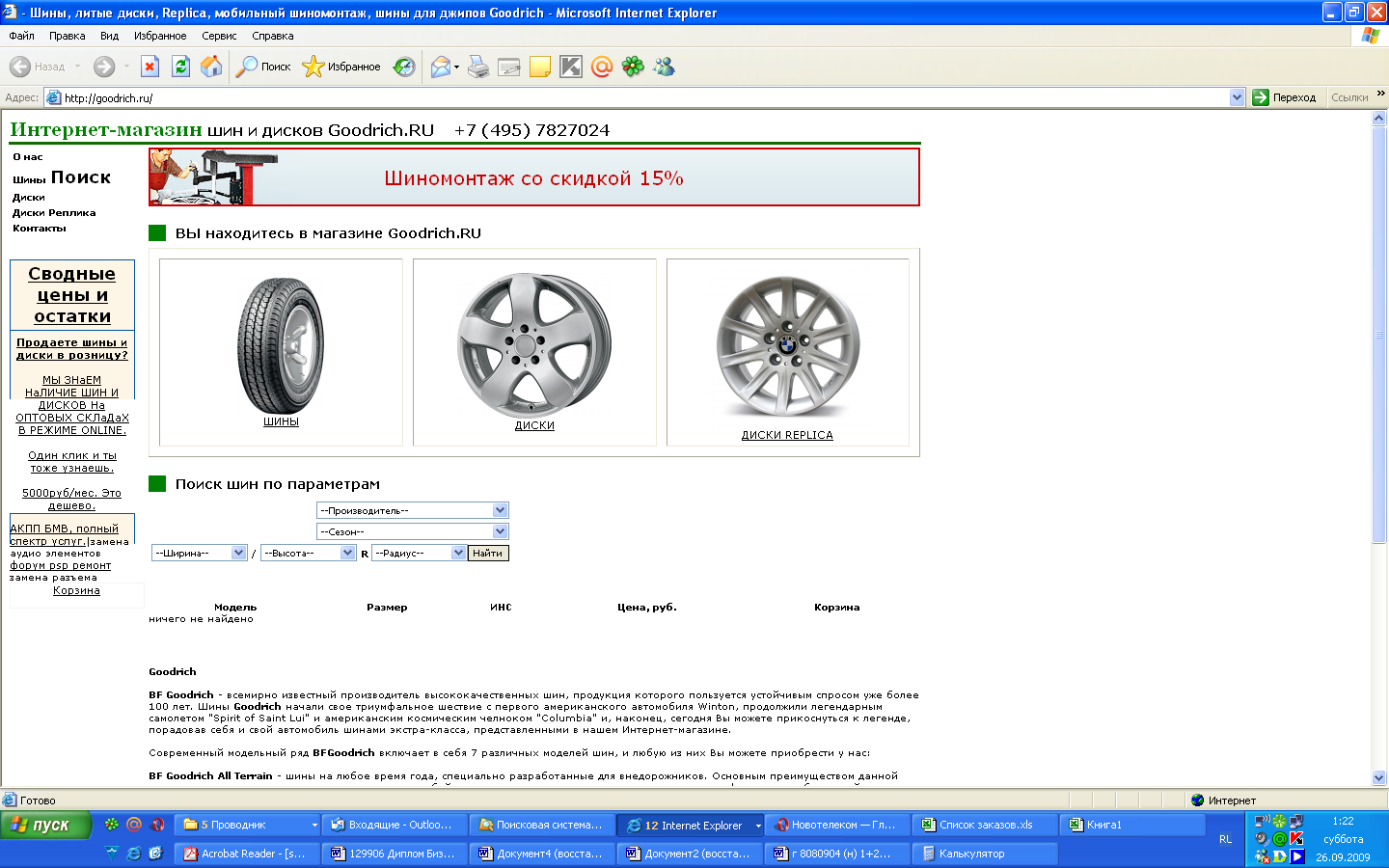Switch to Список заказов.xls taskbar button

click(987, 825)
